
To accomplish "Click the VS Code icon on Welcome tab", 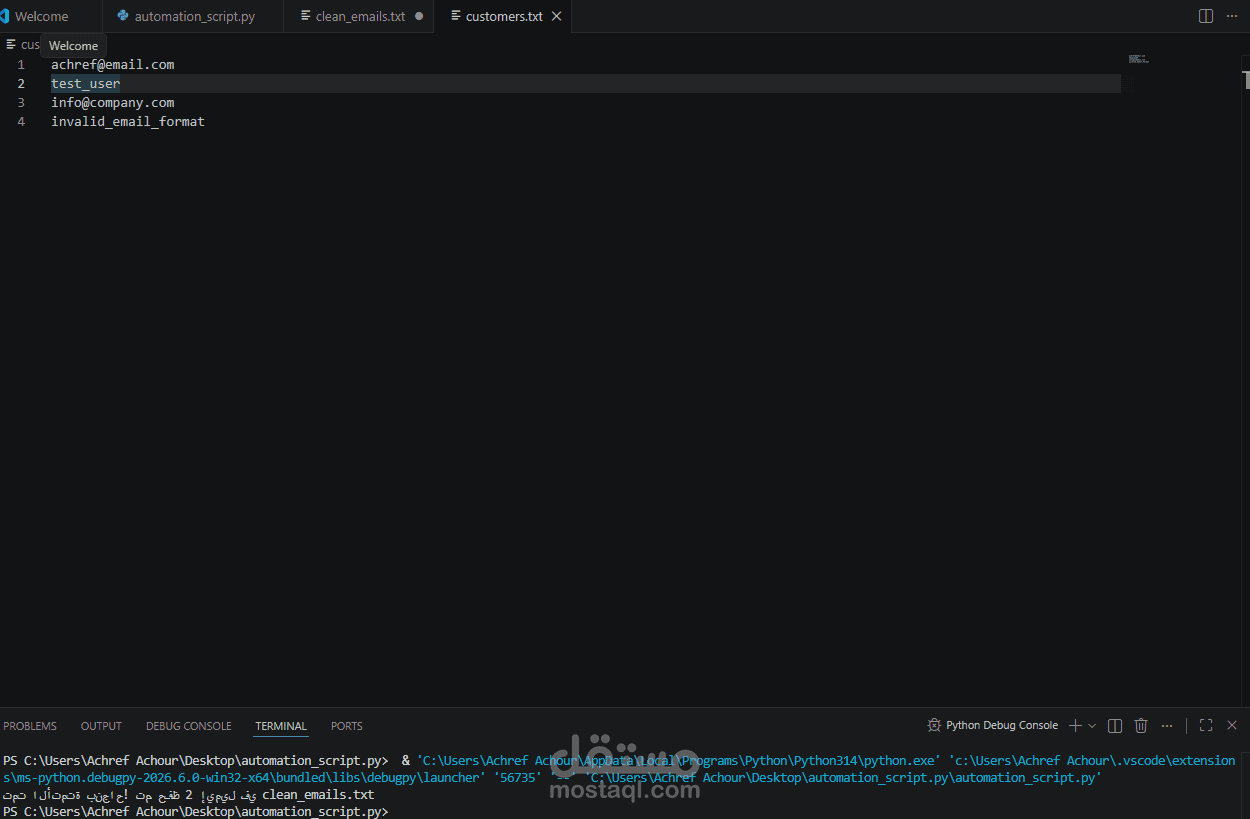I will pyautogui.click(x=4, y=16).
